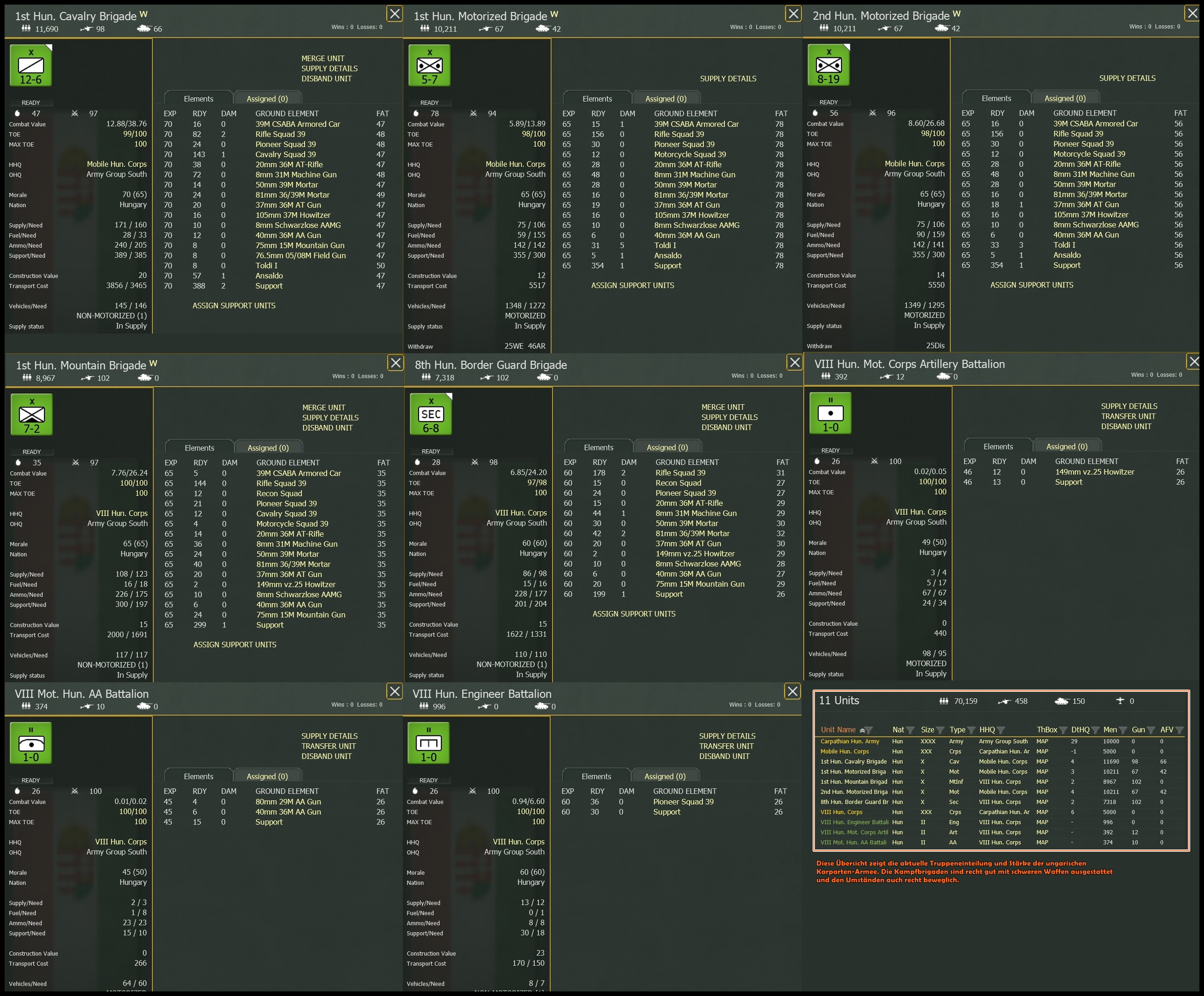This screenshot has height=996, width=1204.
Task: Open the Type column filter funnel
Action: pyautogui.click(x=971, y=730)
